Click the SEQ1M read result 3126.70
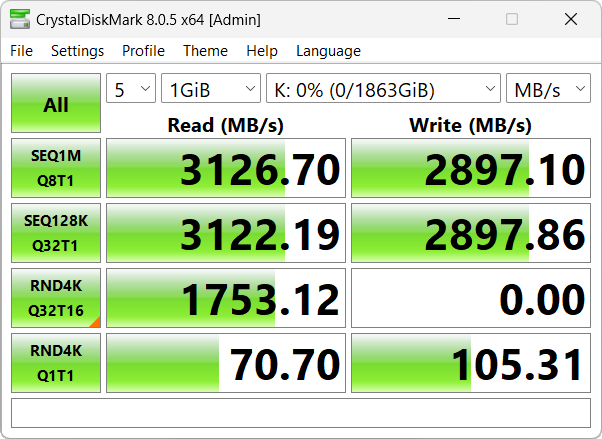The image size is (602, 439). (x=226, y=168)
